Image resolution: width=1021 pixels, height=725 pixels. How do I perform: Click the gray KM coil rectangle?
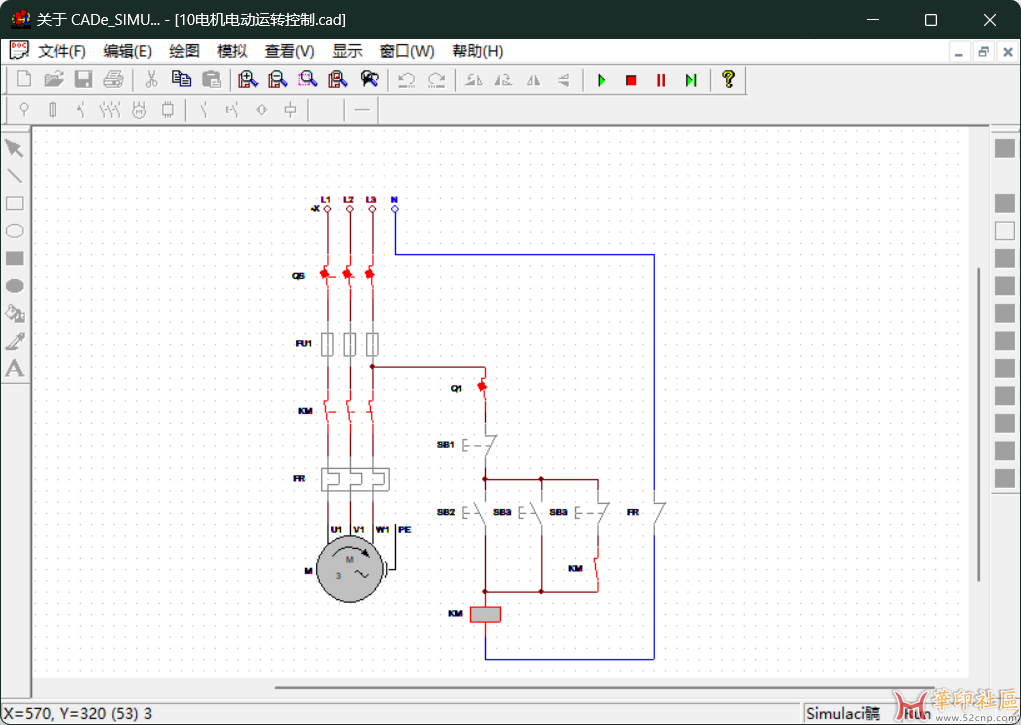(x=485, y=614)
